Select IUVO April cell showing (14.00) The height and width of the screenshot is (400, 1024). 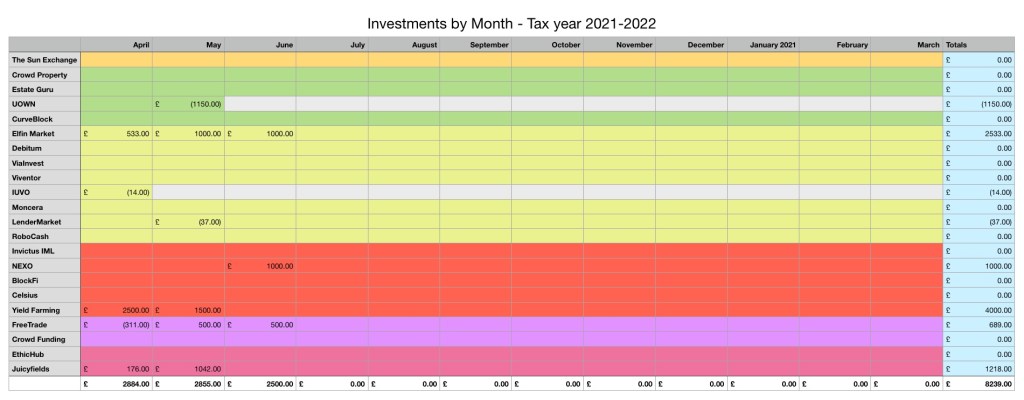pyautogui.click(x=116, y=192)
